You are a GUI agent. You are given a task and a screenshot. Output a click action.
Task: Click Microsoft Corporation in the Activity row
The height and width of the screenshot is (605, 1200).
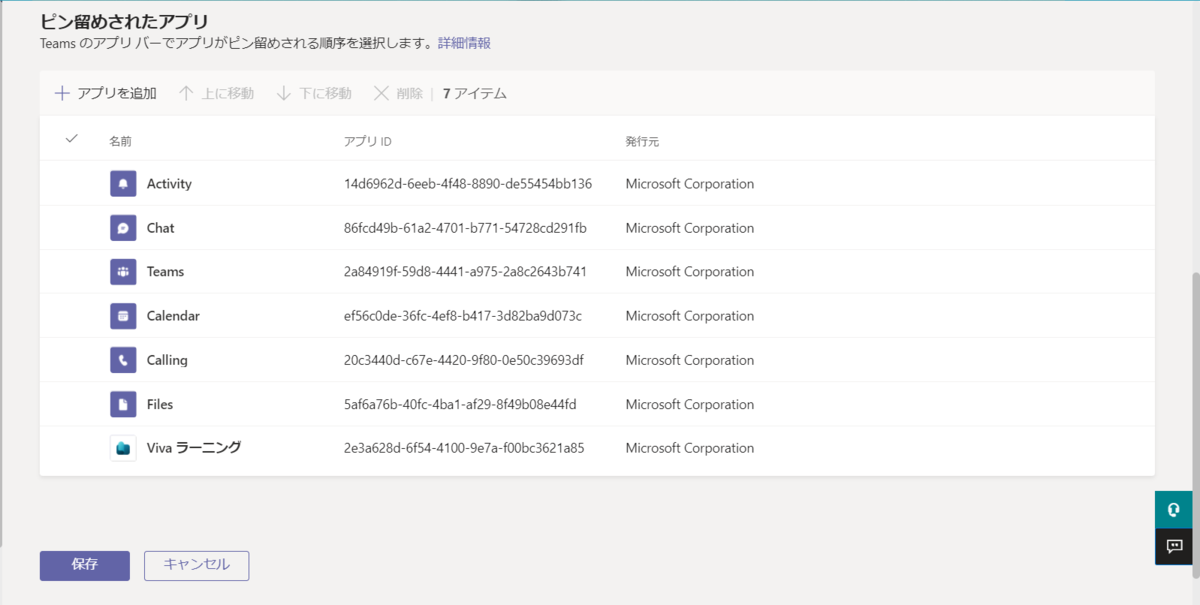pyautogui.click(x=690, y=184)
